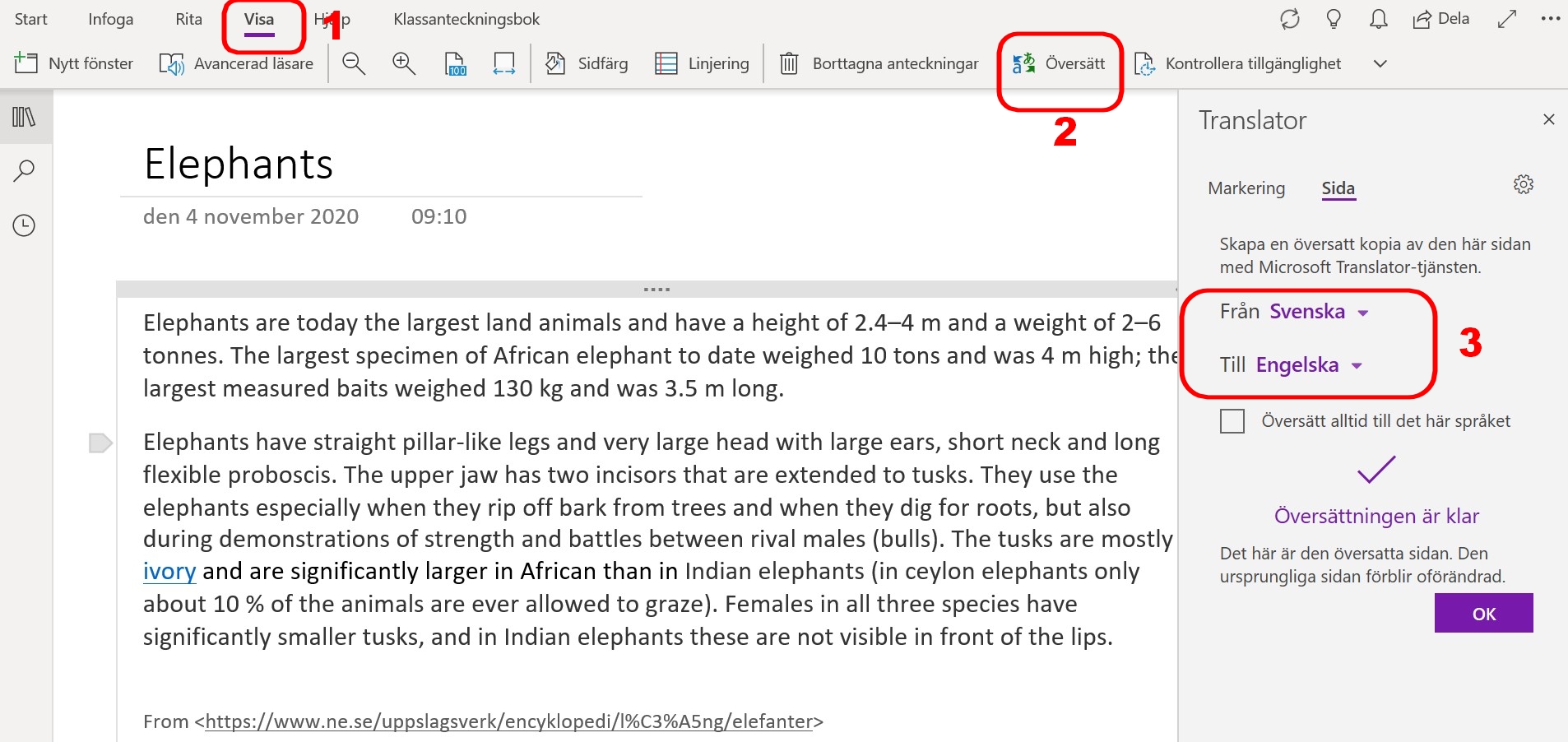The height and width of the screenshot is (742, 1568).
Task: Click the zoom in magnifier icon
Action: click(x=404, y=63)
